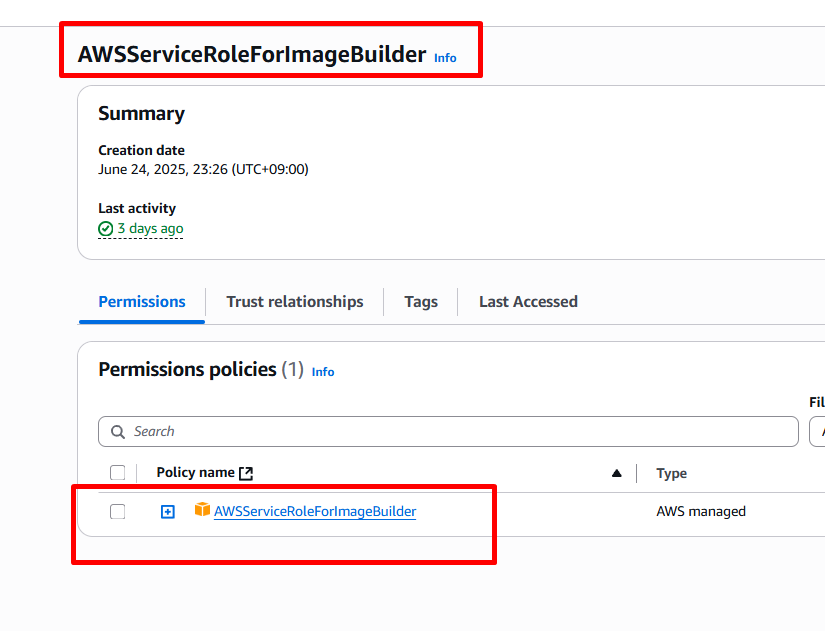
Task: Click the Summary heading
Action: pos(142,114)
